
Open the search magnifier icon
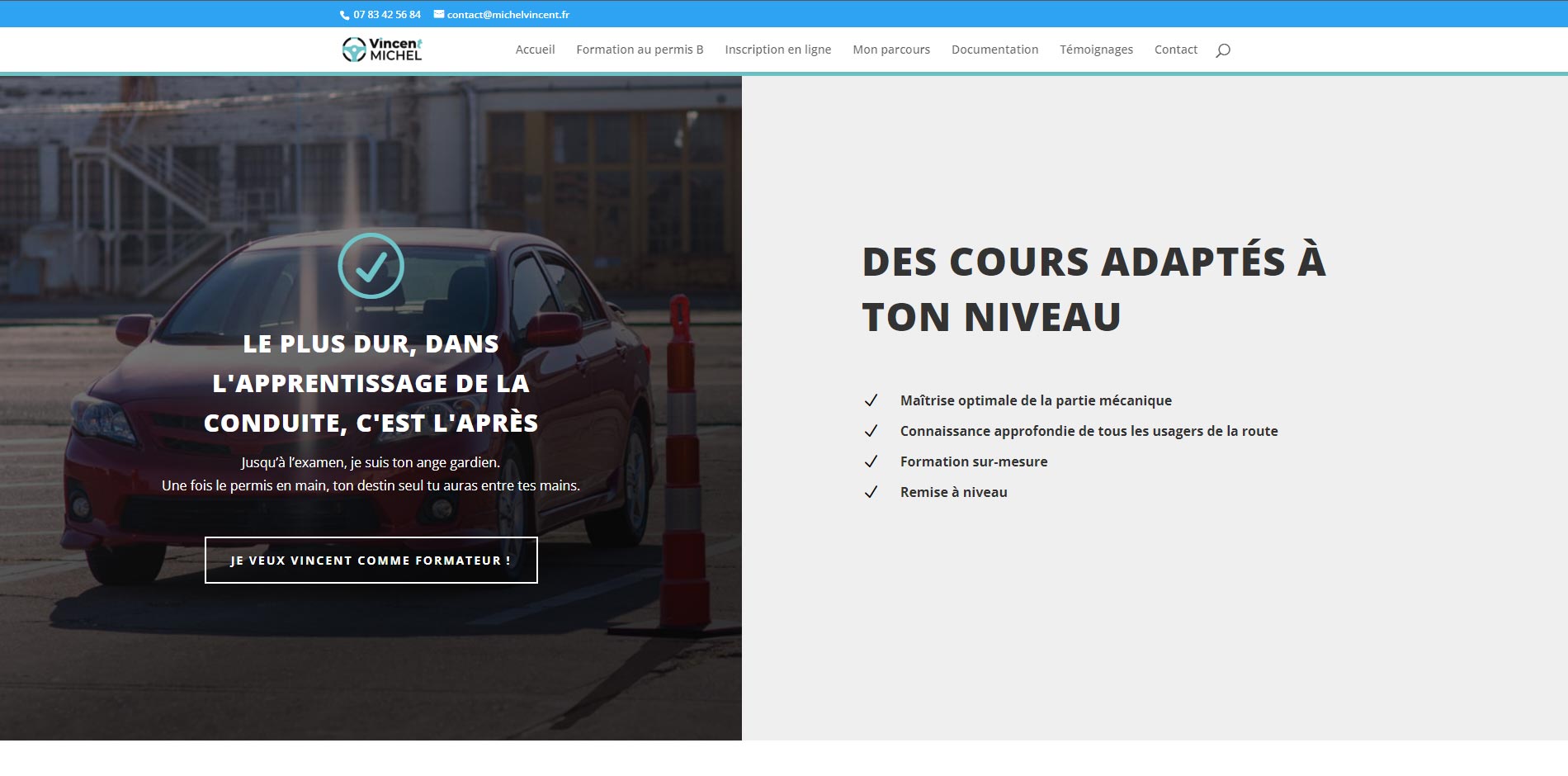coord(1222,50)
